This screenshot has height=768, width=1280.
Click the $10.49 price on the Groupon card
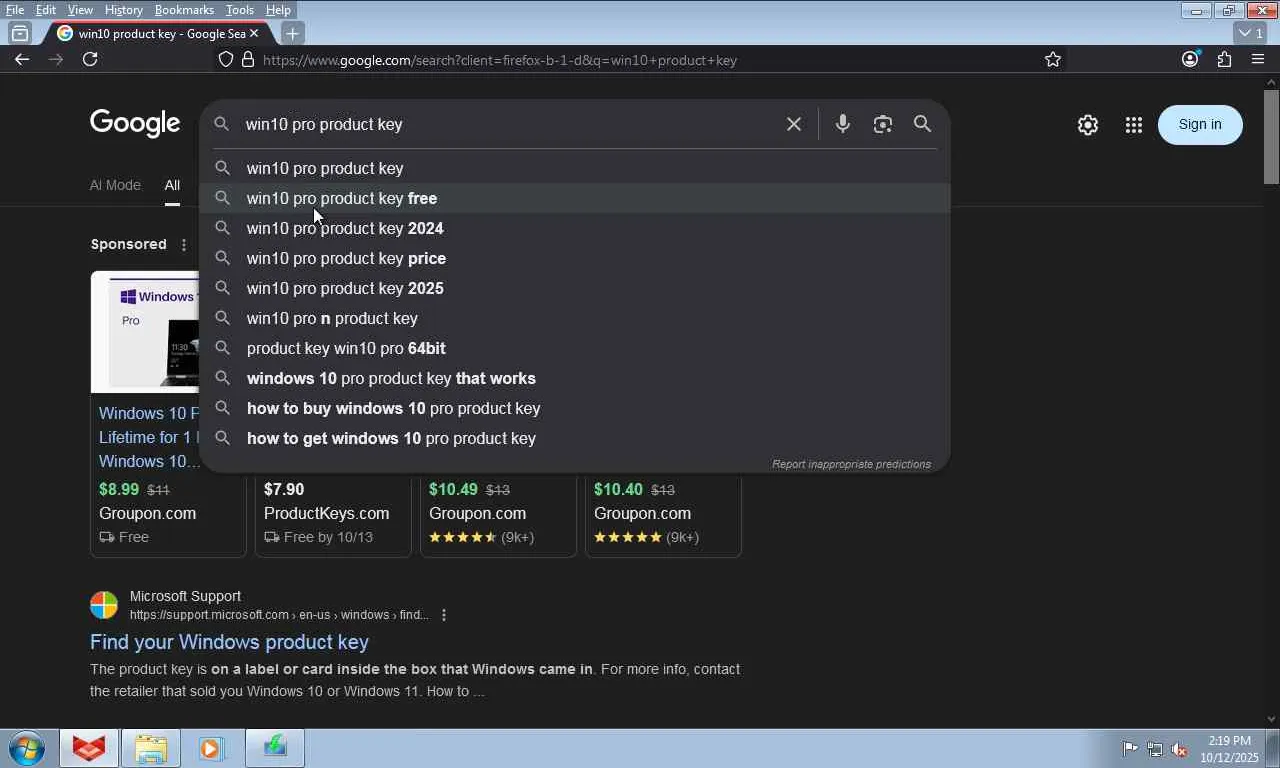(454, 489)
